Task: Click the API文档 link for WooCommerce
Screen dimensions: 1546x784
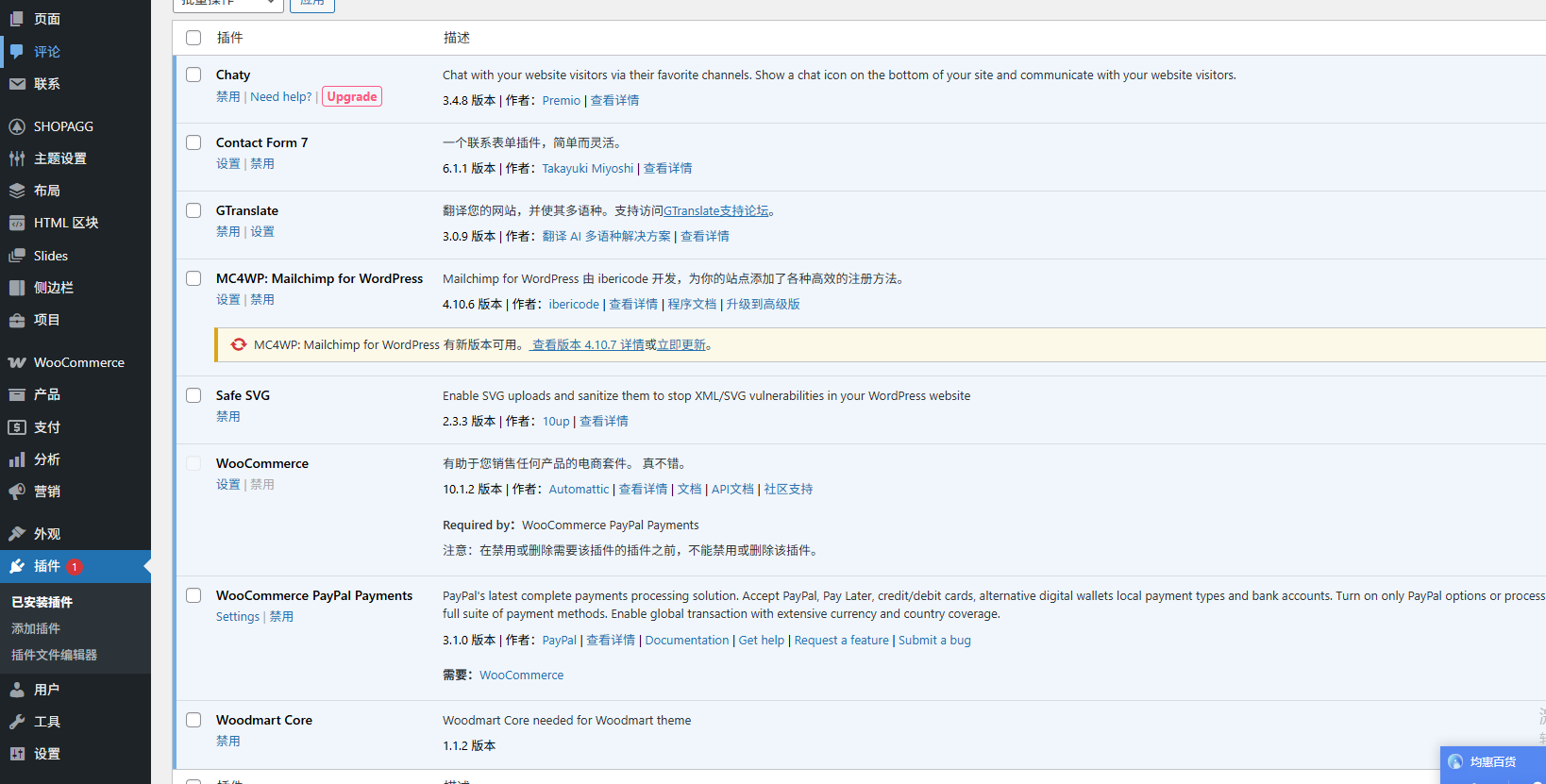Action: pos(732,489)
